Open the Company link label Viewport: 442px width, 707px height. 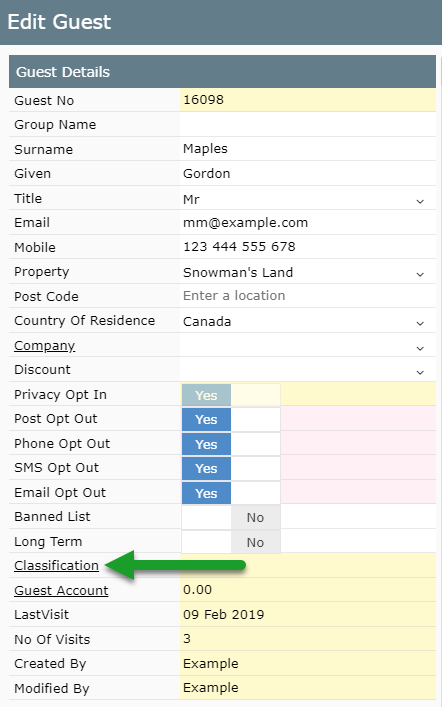point(45,346)
